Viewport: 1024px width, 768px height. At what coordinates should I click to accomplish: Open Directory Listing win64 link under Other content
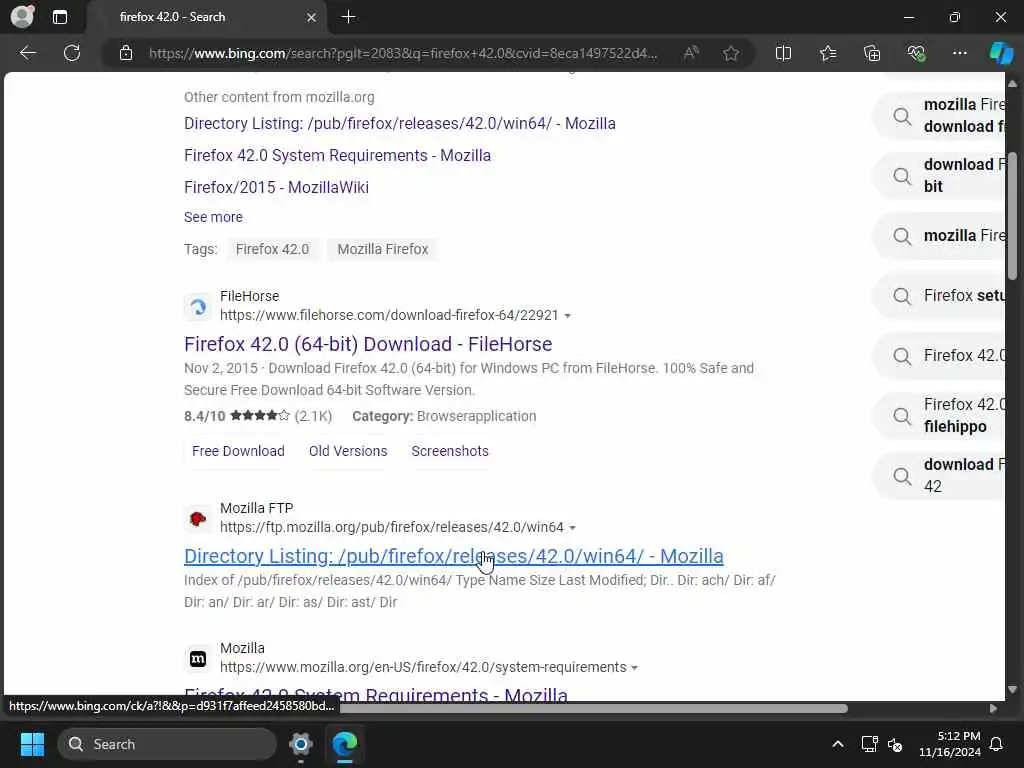tap(400, 123)
